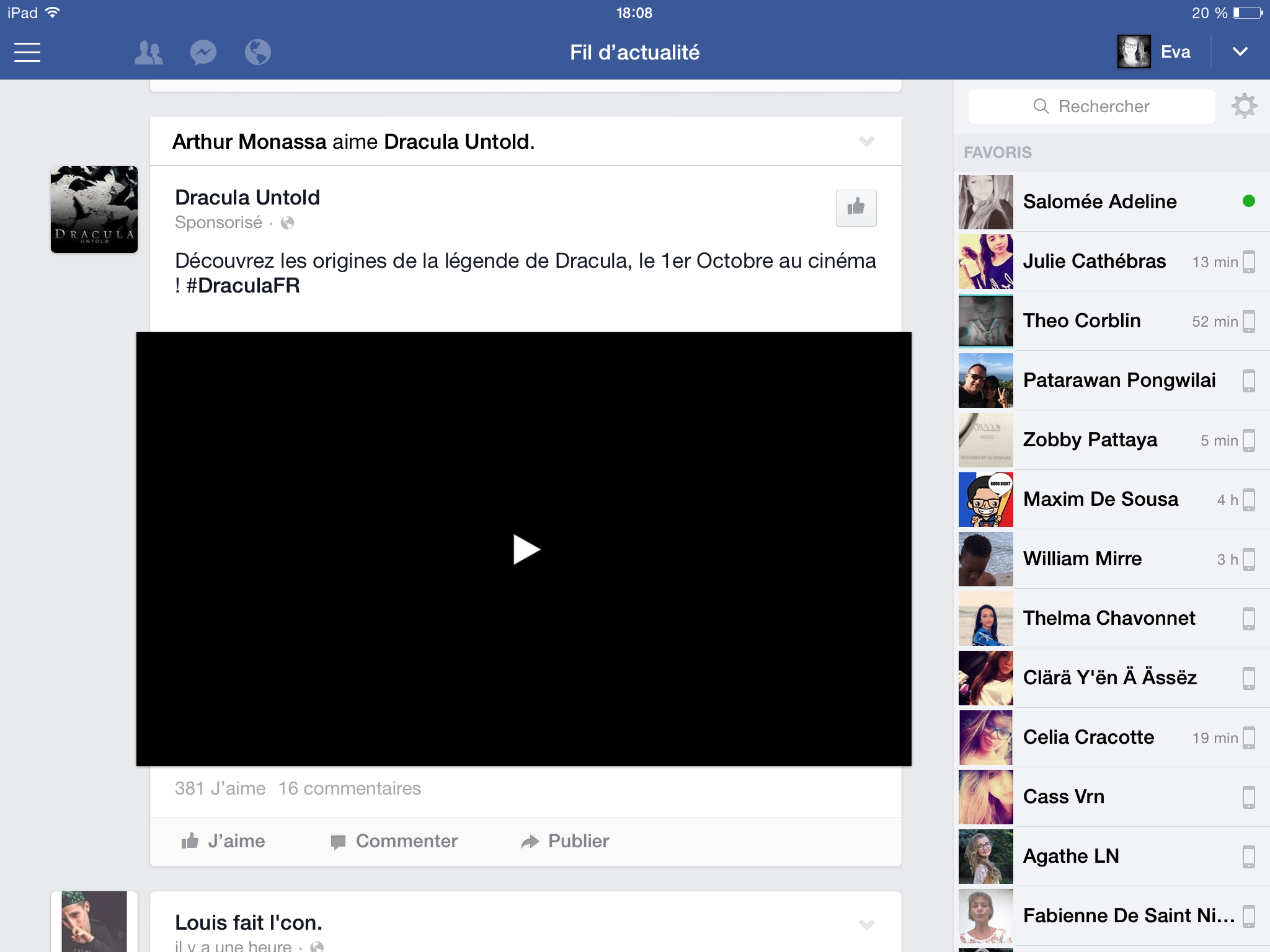Tap the #DraculaFR hashtag
The height and width of the screenshot is (952, 1270).
tap(243, 286)
